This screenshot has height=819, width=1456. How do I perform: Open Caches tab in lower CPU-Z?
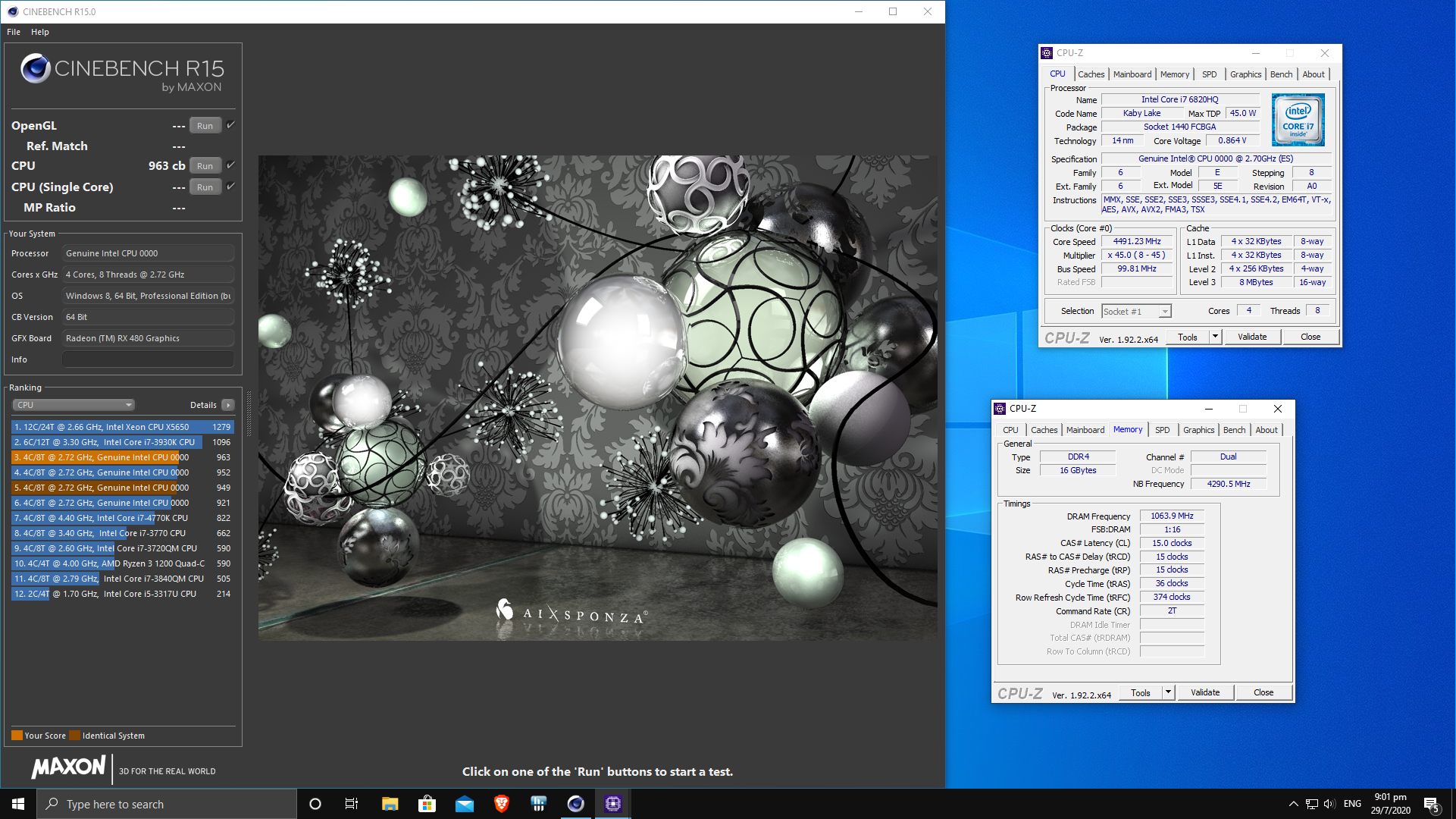click(1044, 430)
